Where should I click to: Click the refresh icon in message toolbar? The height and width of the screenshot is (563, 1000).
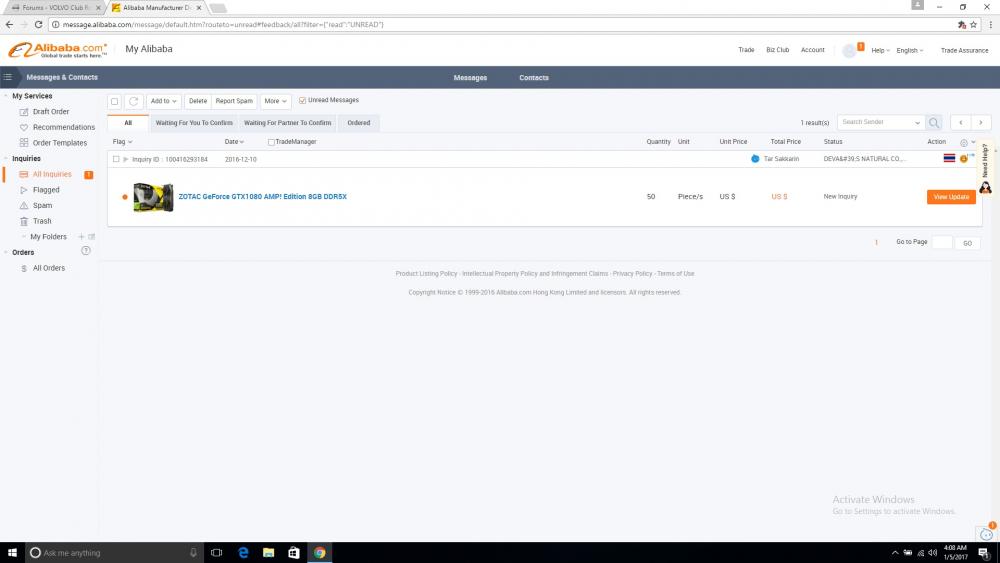[133, 101]
